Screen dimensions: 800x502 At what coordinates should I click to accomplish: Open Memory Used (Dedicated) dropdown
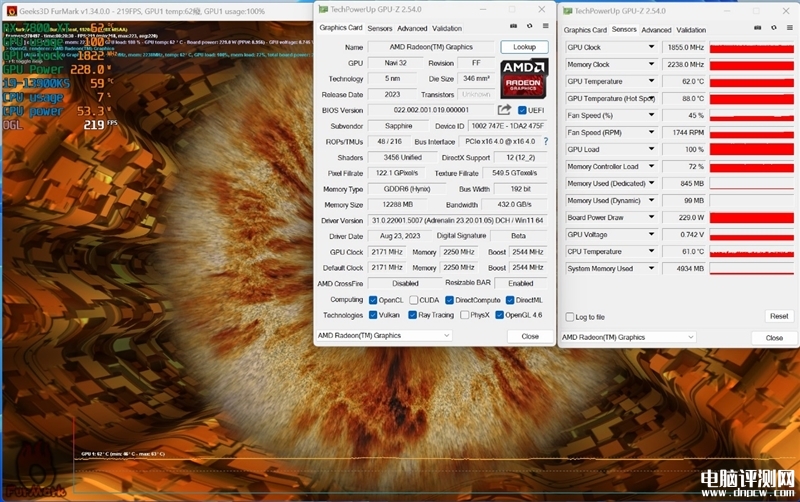click(x=652, y=183)
